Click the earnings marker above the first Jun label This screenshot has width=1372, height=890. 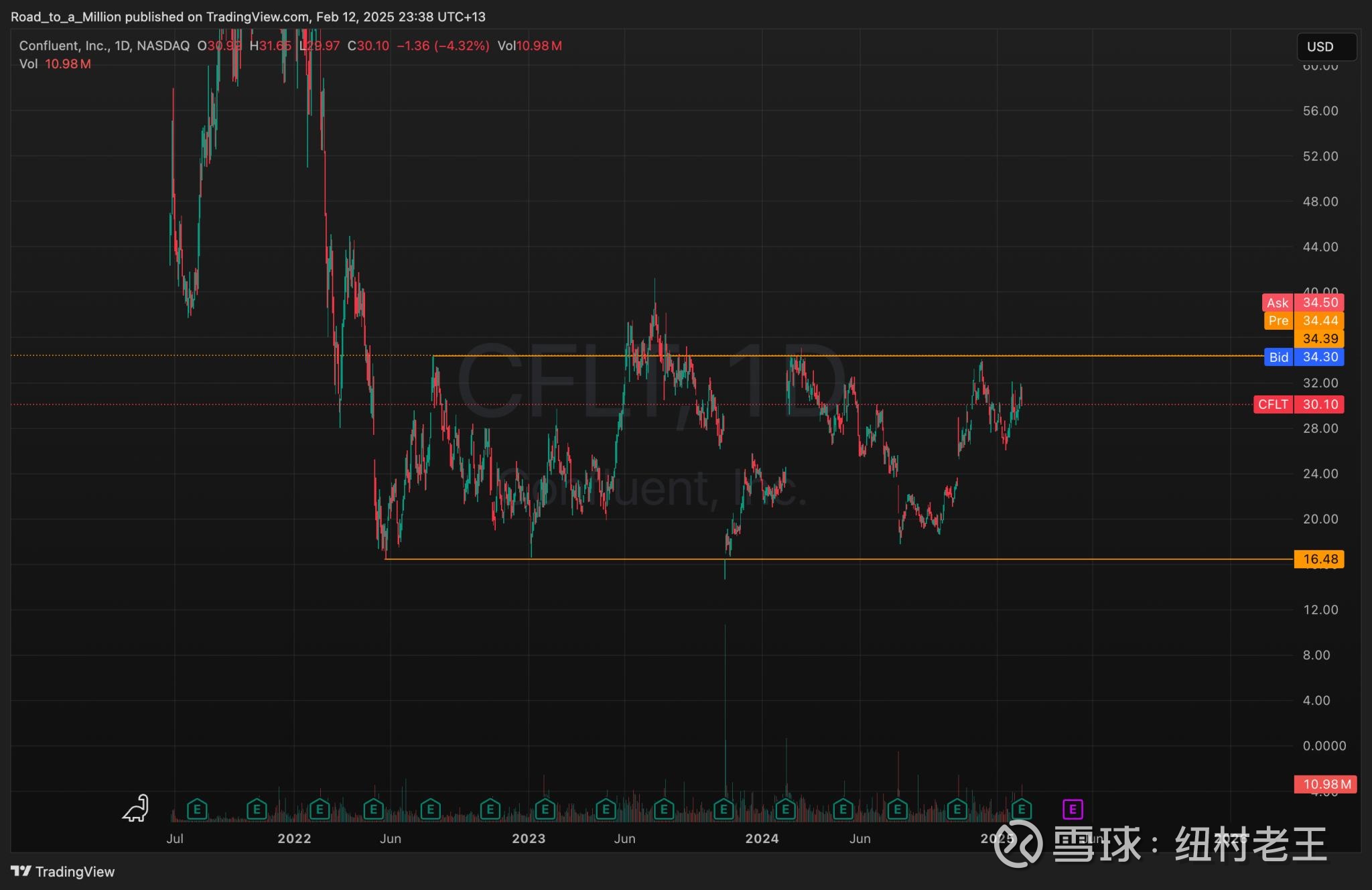[373, 810]
